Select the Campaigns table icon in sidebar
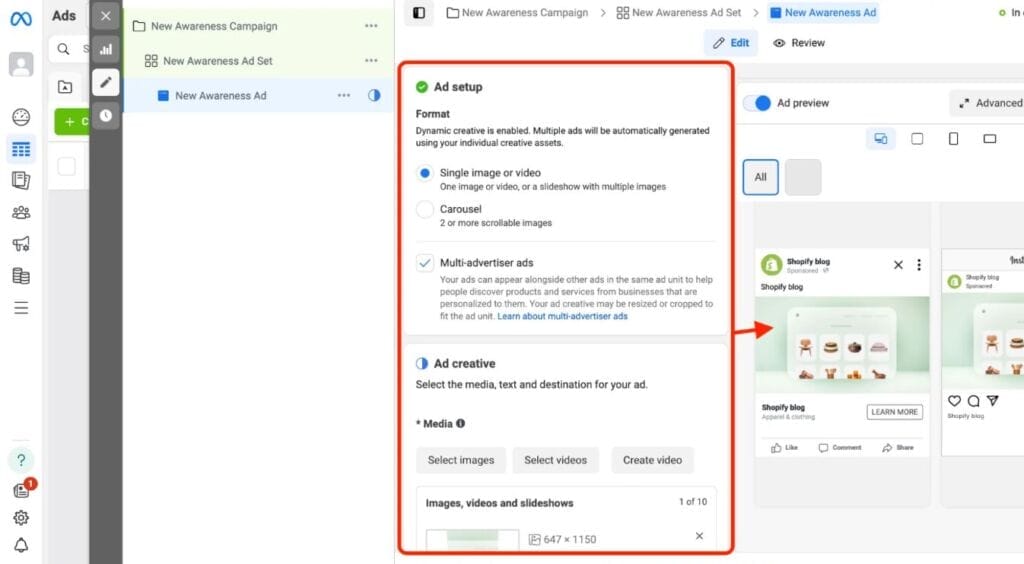The width and height of the screenshot is (1024, 564). pyautogui.click(x=21, y=149)
